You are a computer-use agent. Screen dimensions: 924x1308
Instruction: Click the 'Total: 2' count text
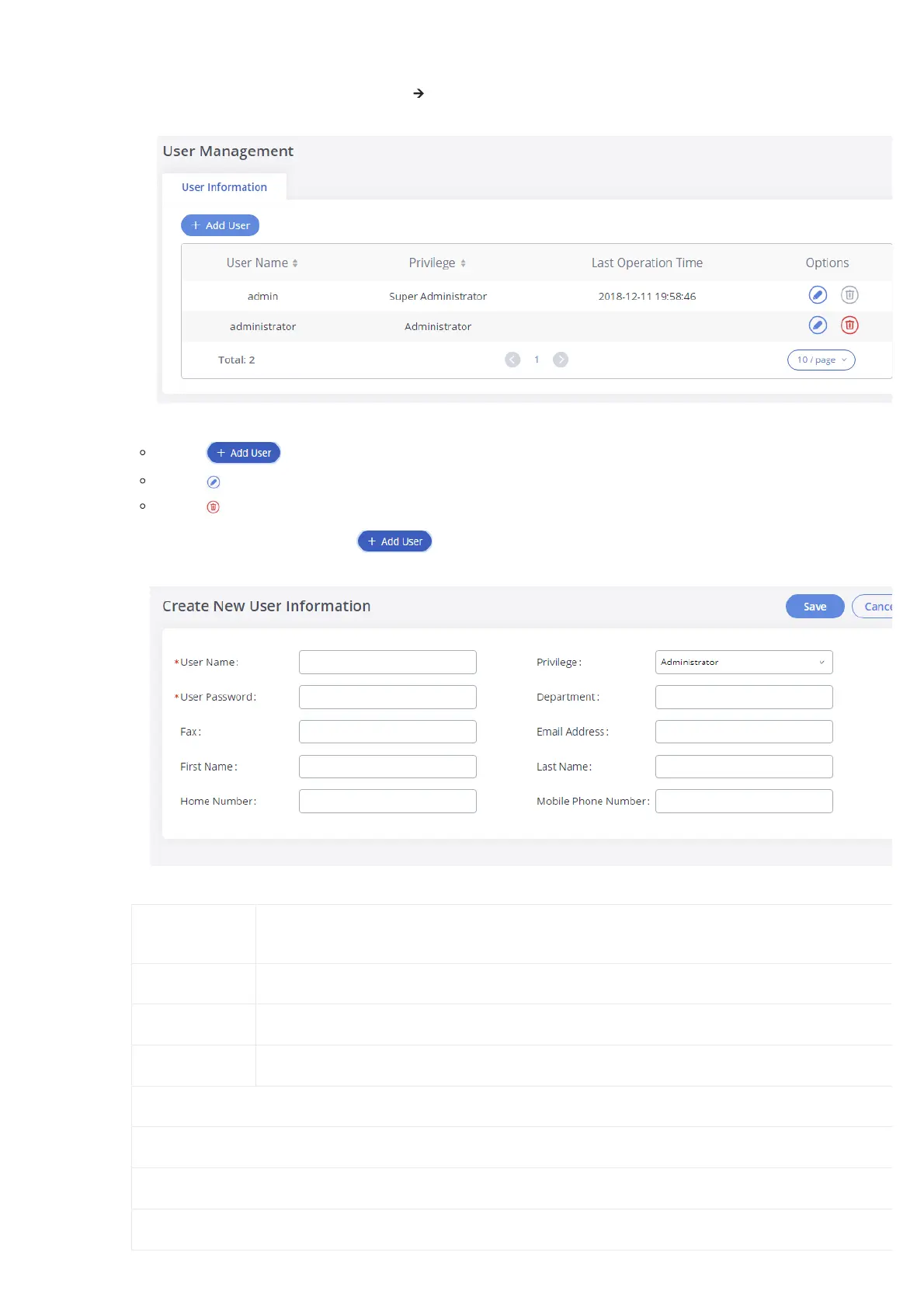(236, 360)
